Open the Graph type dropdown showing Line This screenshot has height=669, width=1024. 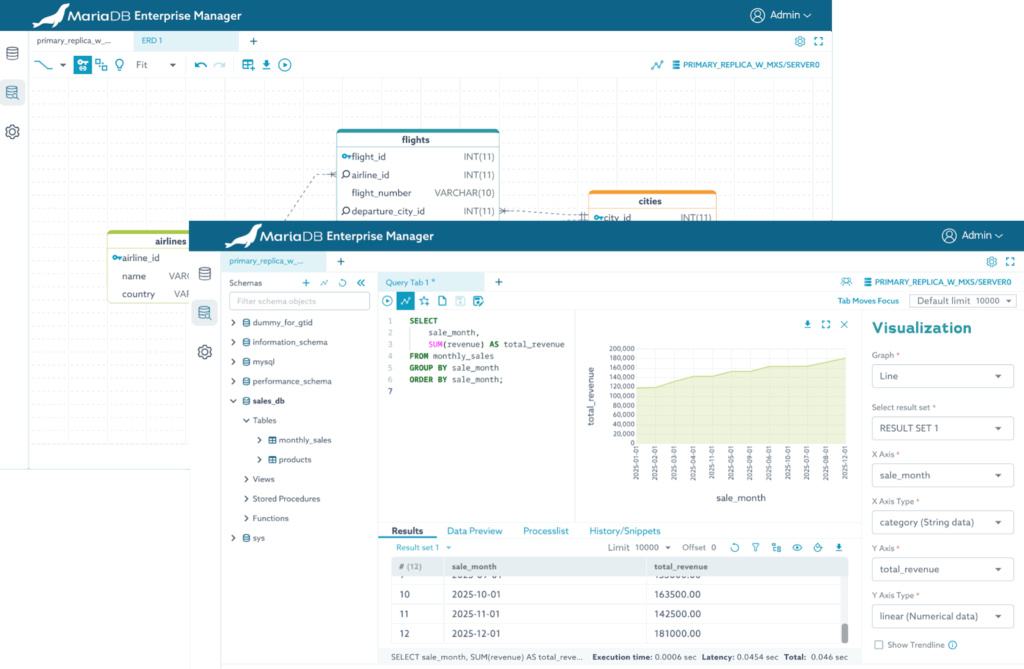click(941, 375)
